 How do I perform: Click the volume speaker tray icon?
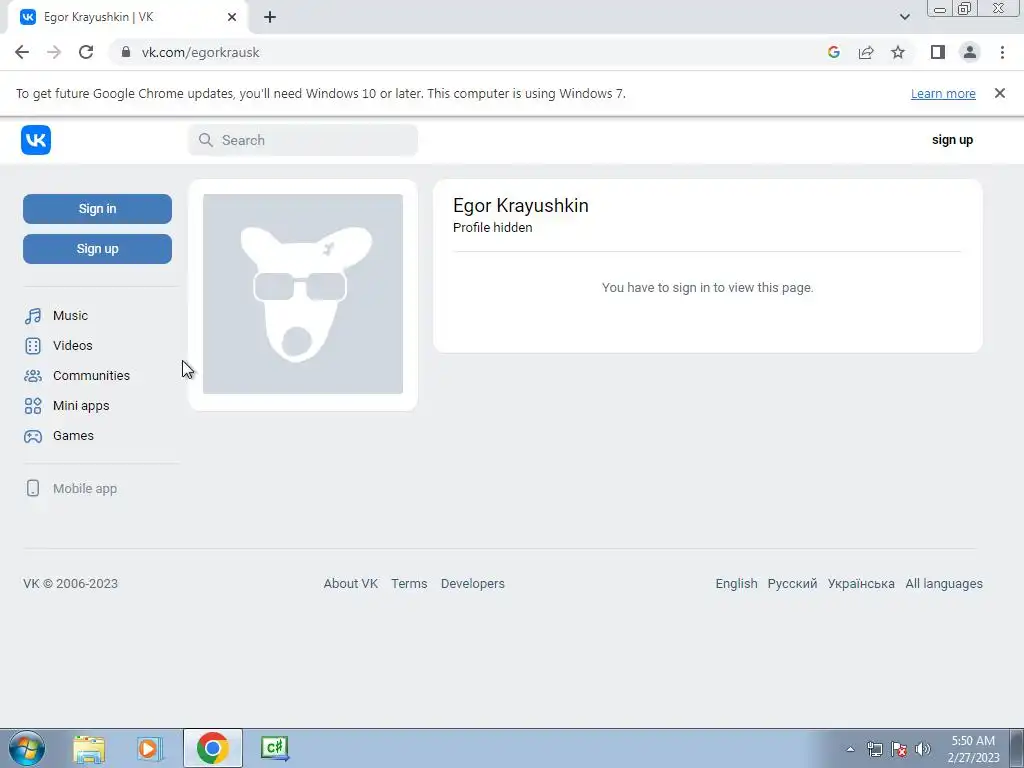[x=923, y=749]
